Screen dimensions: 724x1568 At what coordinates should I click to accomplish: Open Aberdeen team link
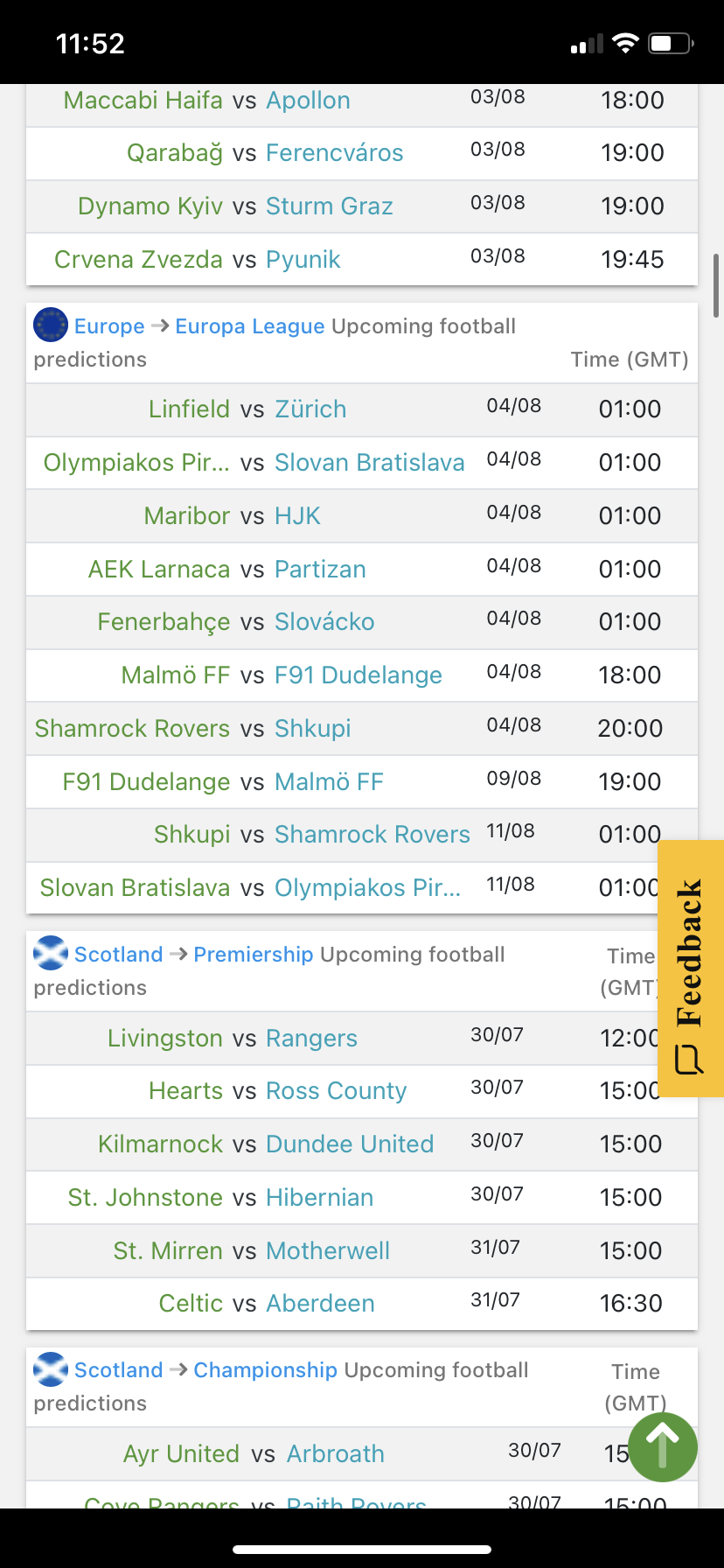tap(320, 1304)
